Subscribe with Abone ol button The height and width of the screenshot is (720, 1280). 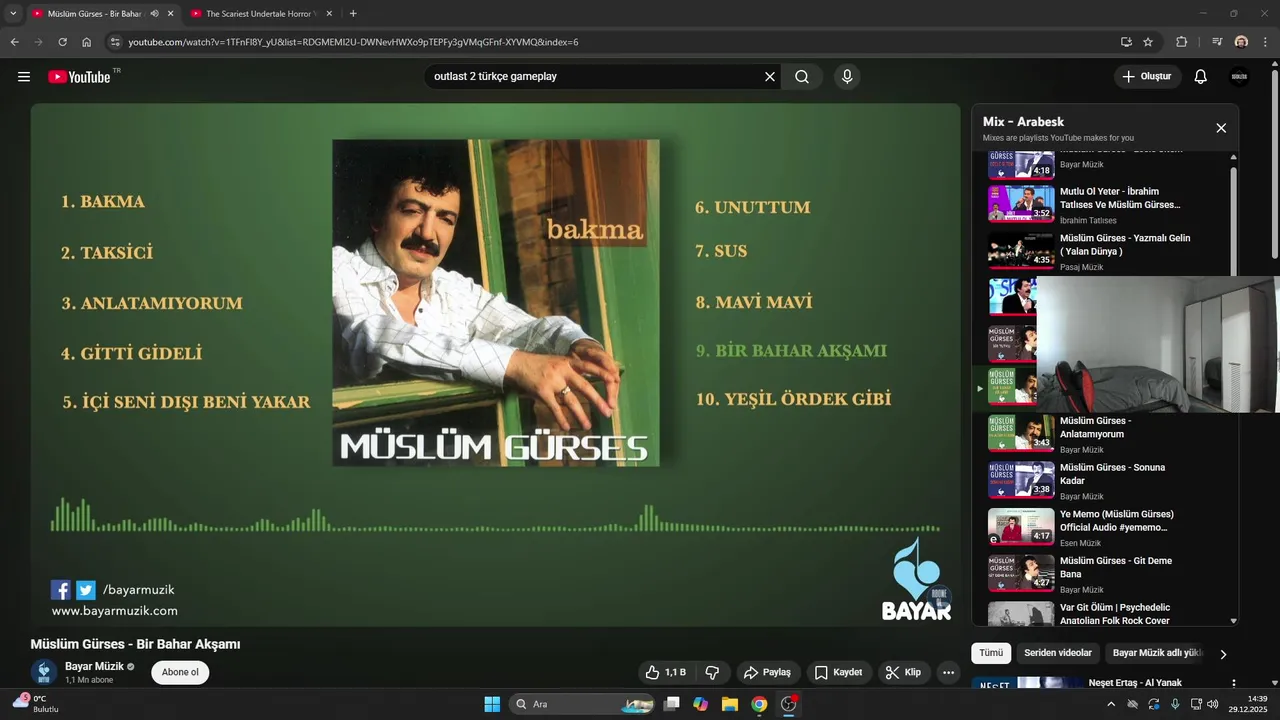pos(180,673)
